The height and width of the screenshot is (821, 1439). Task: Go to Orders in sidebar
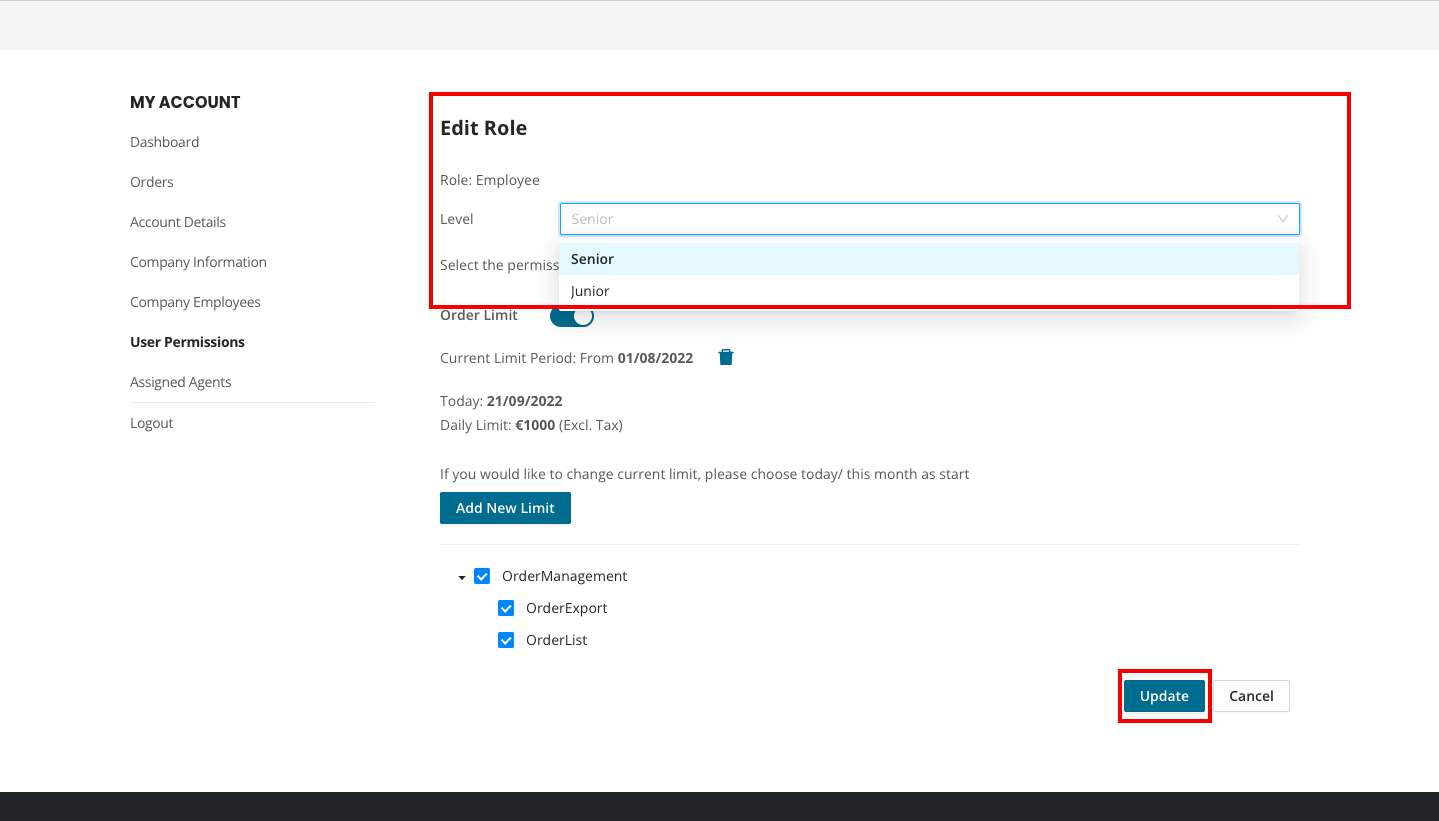coord(152,182)
